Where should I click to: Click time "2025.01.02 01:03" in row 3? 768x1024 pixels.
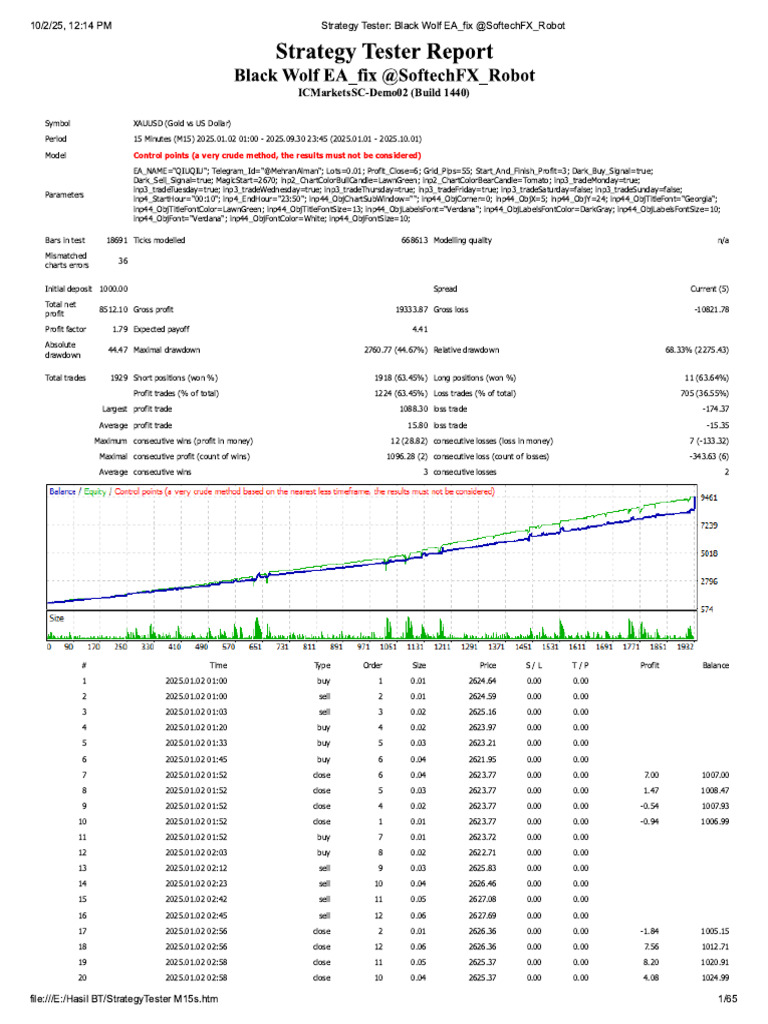196,712
